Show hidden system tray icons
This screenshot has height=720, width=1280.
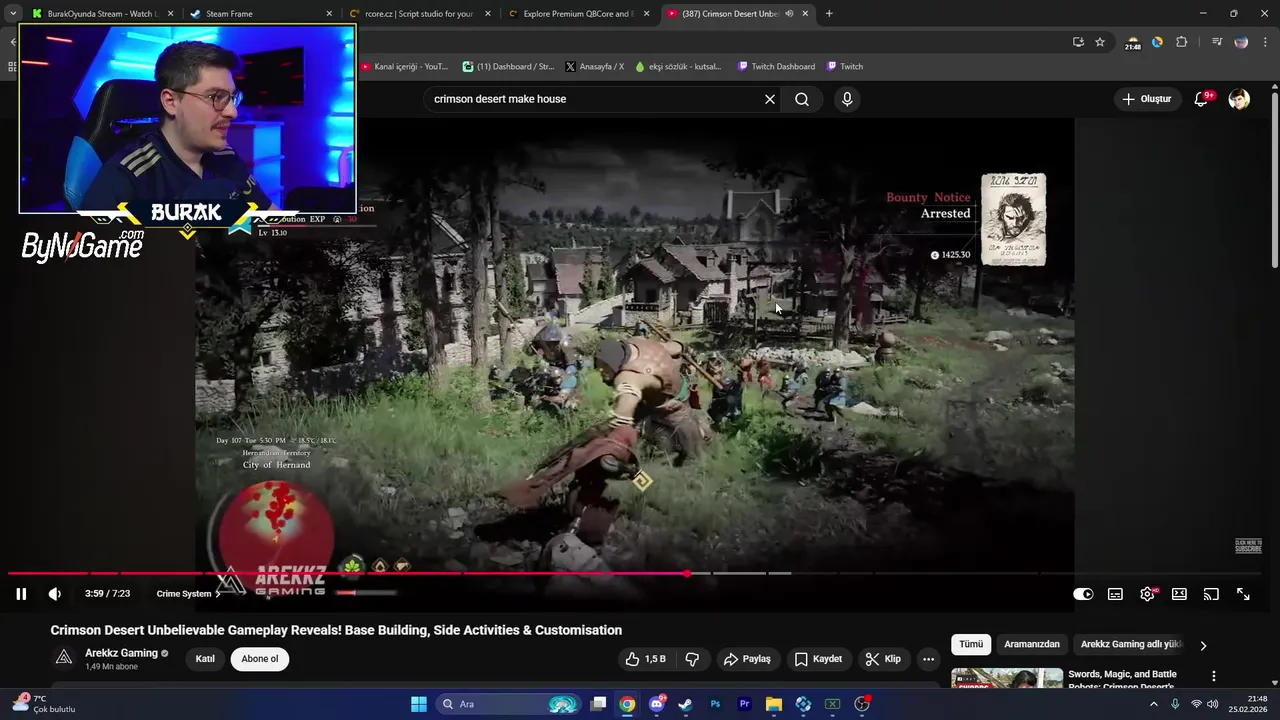pyautogui.click(x=1153, y=704)
